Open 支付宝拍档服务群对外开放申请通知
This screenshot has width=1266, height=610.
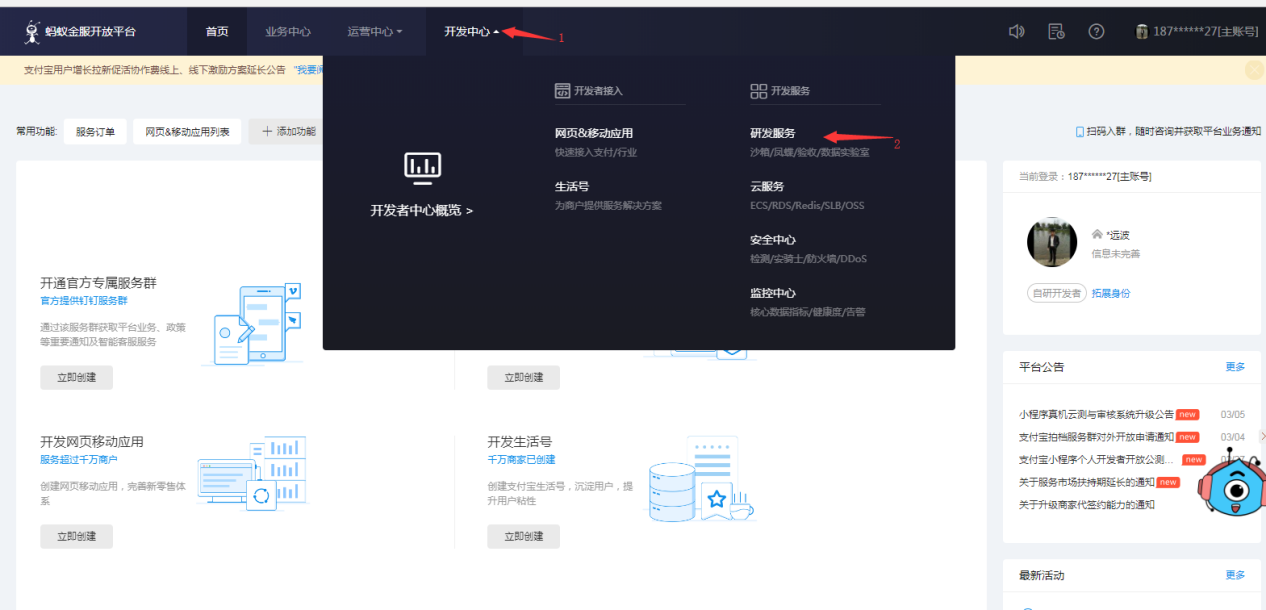click(1096, 437)
